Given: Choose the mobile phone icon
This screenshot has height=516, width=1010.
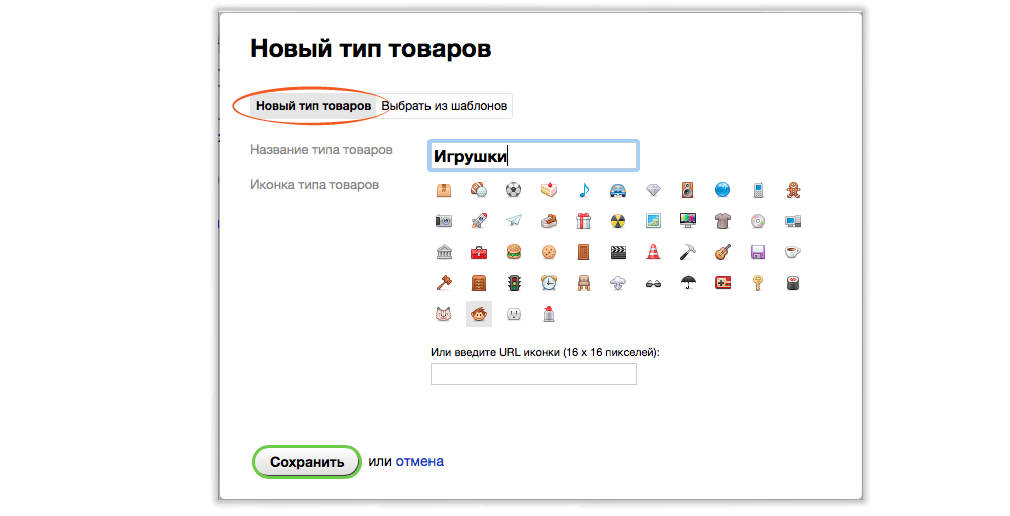Looking at the screenshot, I should (758, 190).
